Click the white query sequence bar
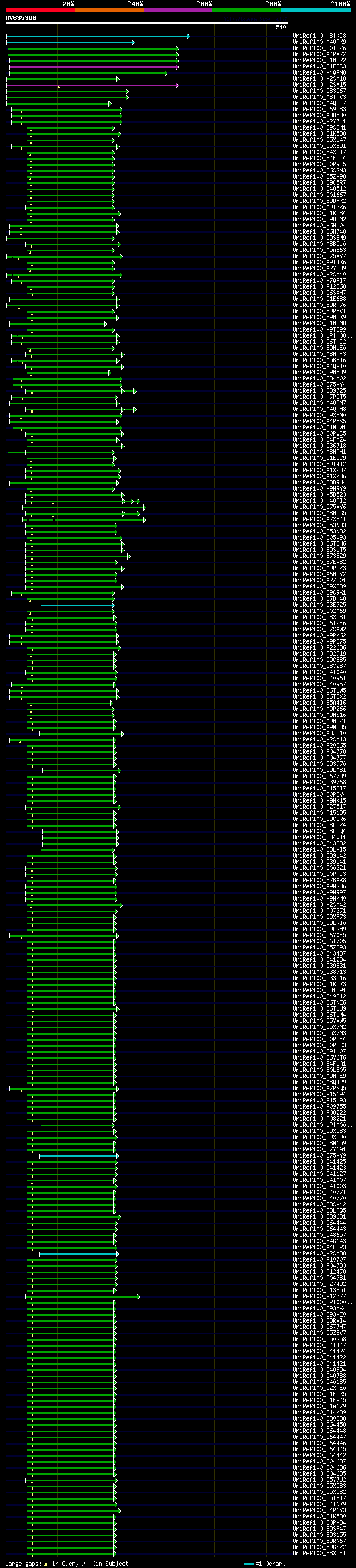Screen dimensions: 356x1568 coord(147,23)
